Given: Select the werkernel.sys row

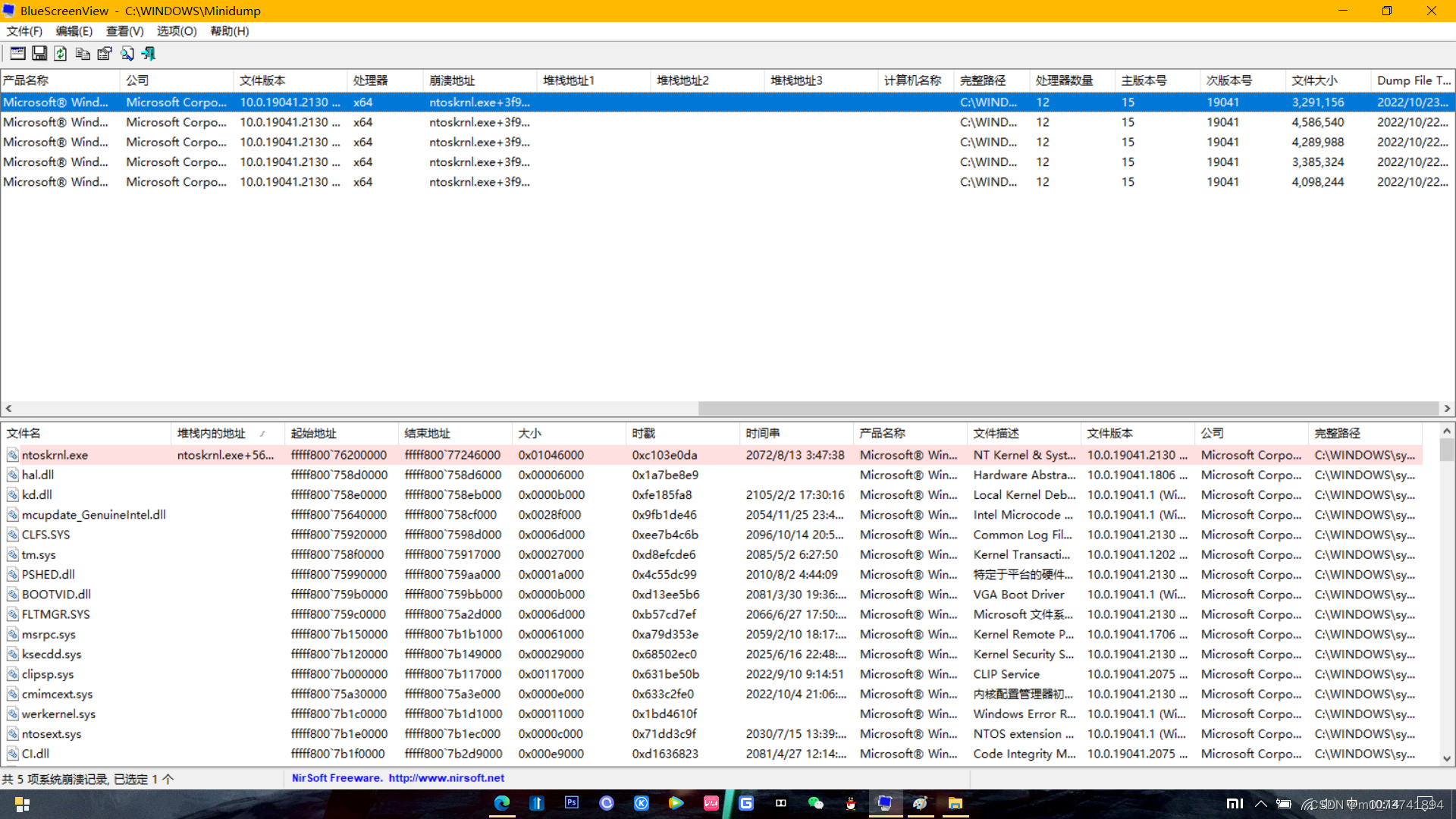Looking at the screenshot, I should (711, 714).
